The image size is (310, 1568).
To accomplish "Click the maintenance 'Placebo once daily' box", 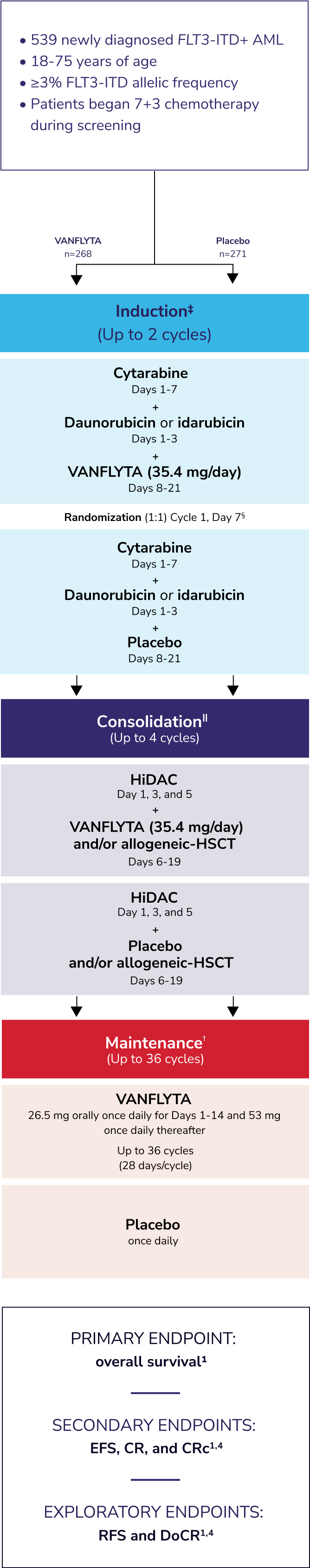I will pos(155,1231).
